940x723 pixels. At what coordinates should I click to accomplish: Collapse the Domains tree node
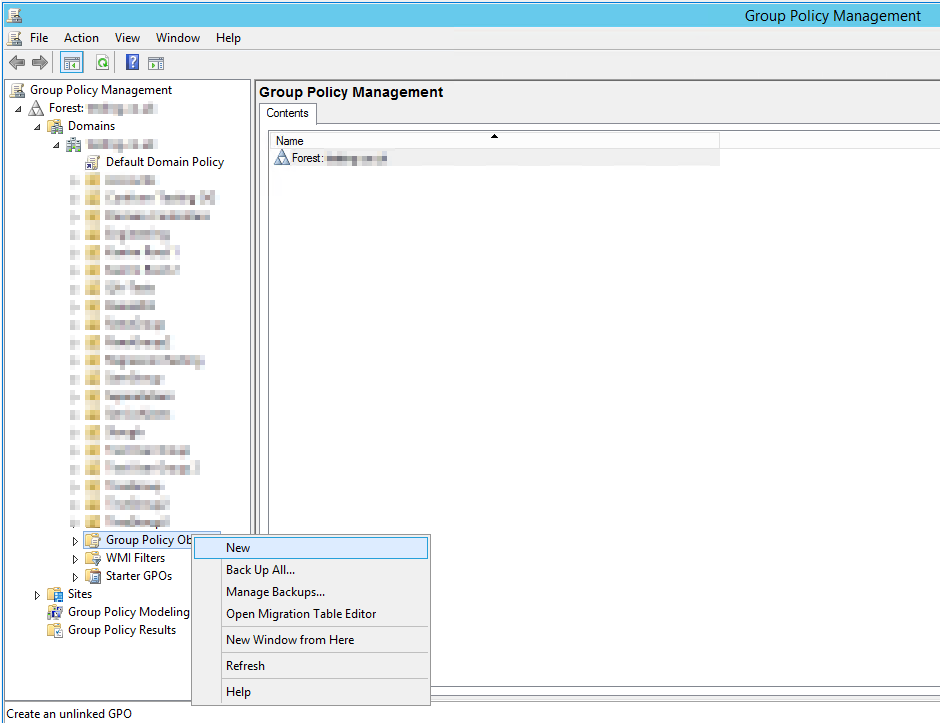[37, 127]
